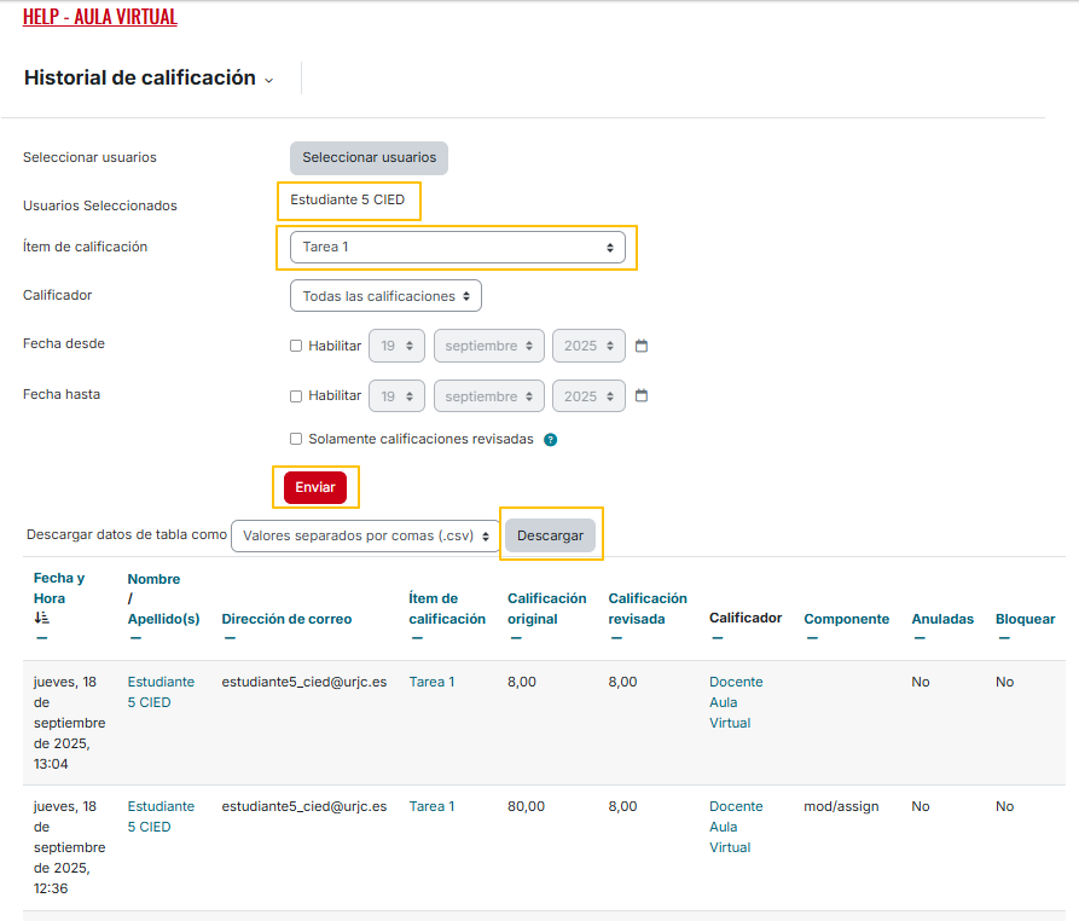Hide the Anuladas column

click(920, 638)
